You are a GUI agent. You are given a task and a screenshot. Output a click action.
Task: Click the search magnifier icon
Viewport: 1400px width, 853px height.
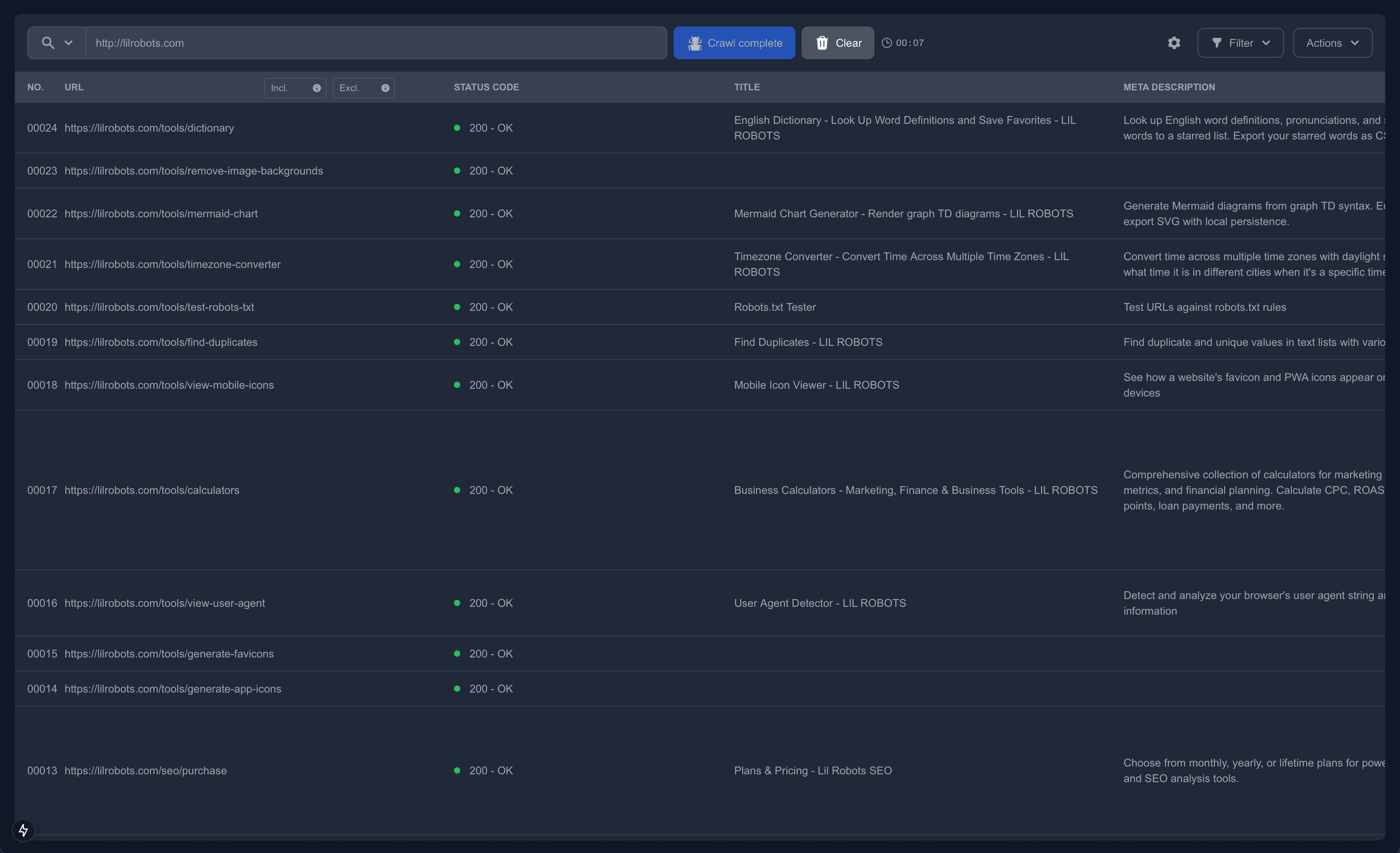point(48,42)
